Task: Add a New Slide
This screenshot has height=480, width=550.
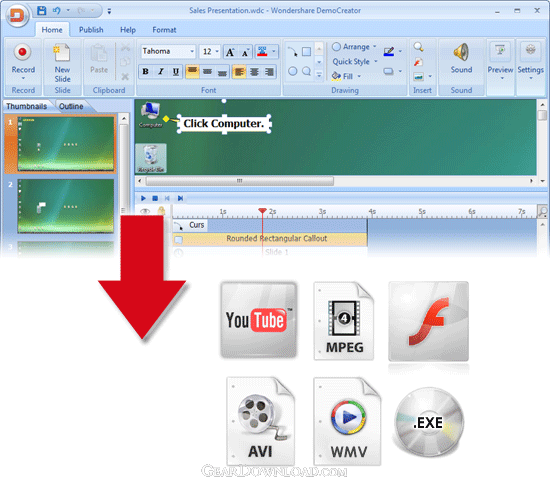Action: (x=62, y=63)
